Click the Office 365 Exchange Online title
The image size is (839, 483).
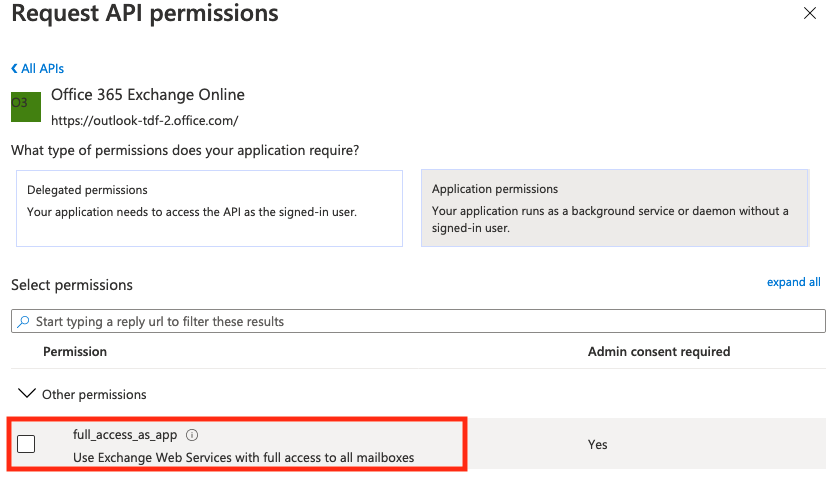[x=147, y=95]
